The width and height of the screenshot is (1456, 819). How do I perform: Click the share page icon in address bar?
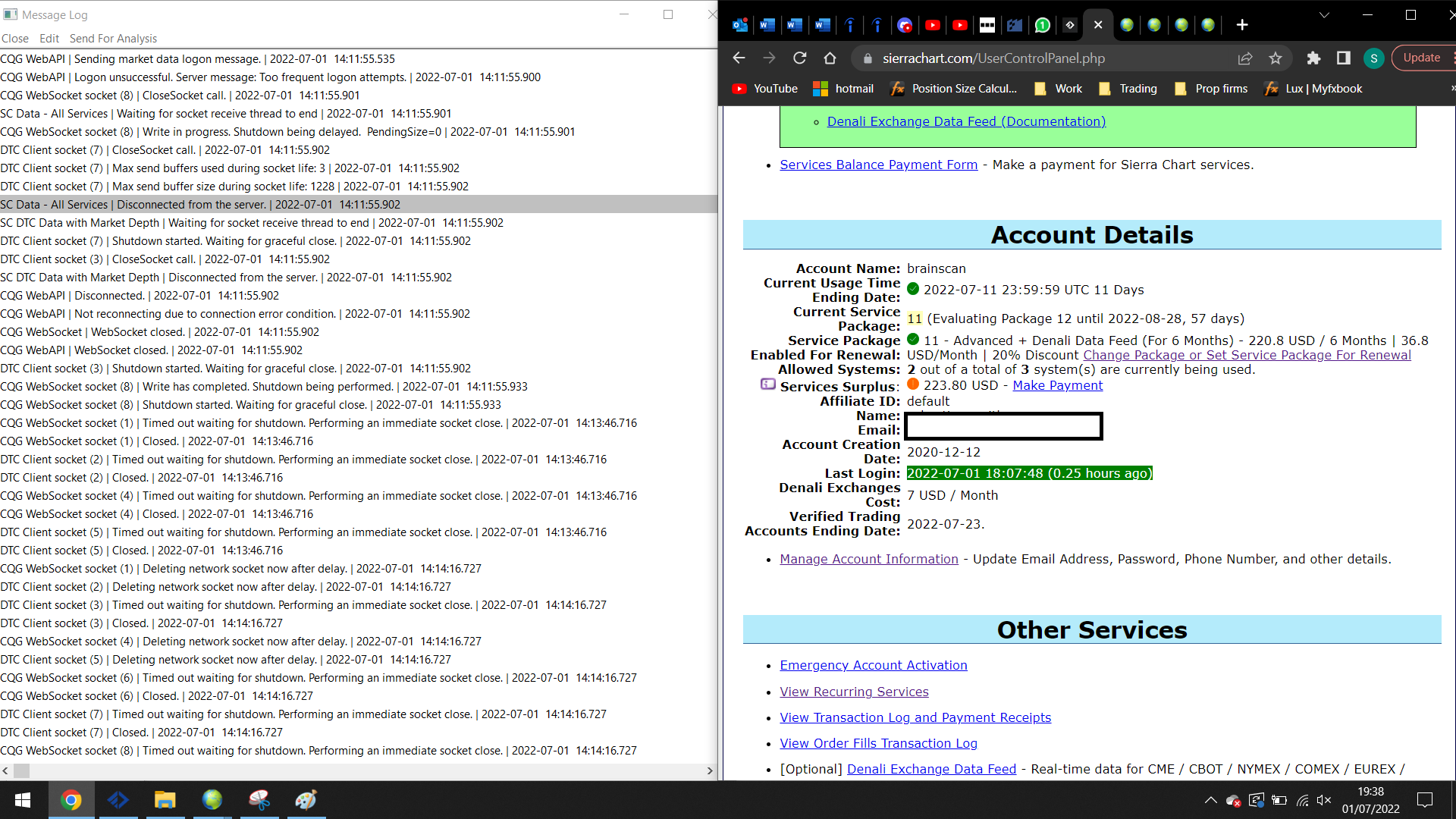[1245, 58]
